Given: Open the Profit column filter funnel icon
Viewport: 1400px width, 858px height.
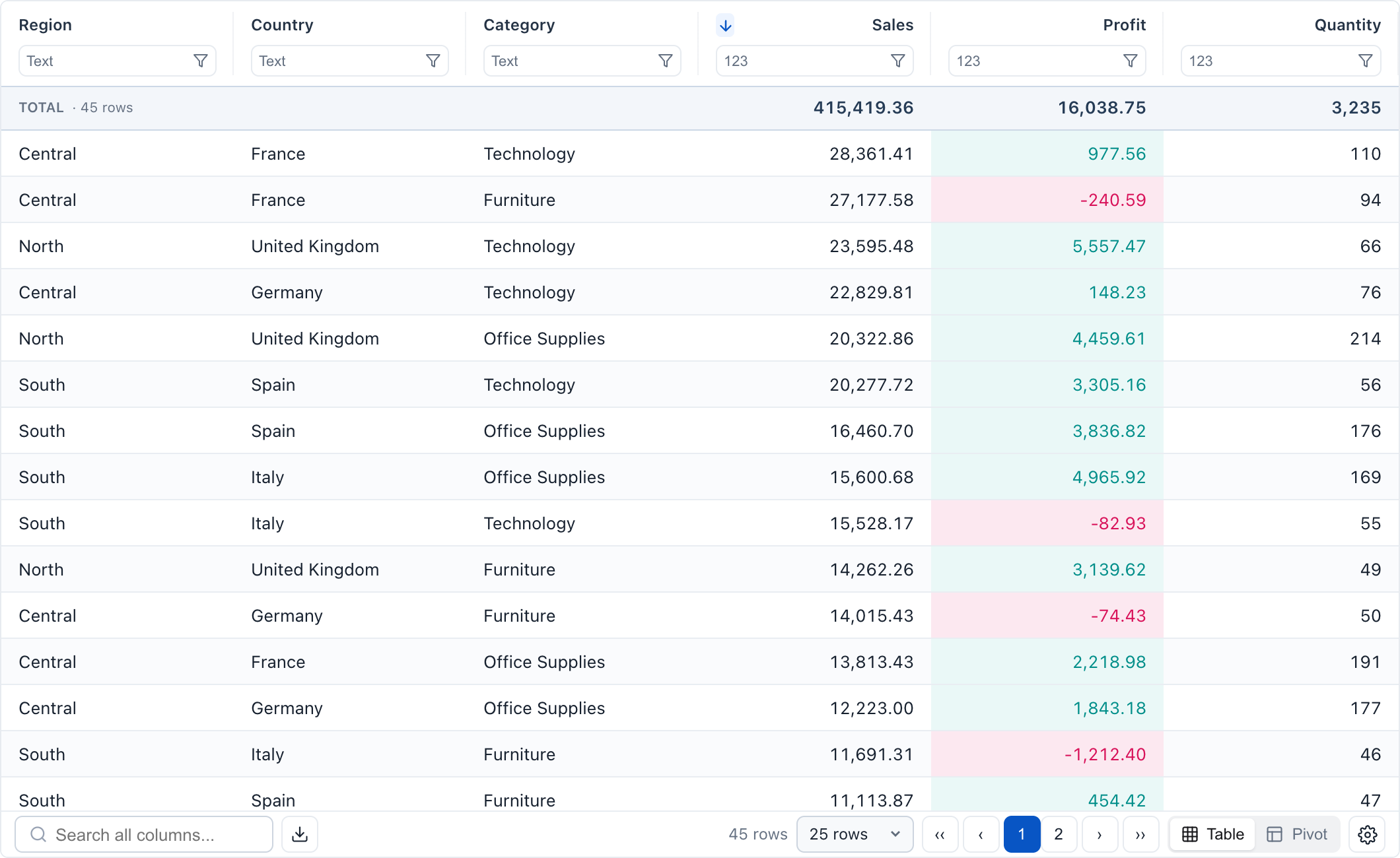Looking at the screenshot, I should click(x=1131, y=61).
